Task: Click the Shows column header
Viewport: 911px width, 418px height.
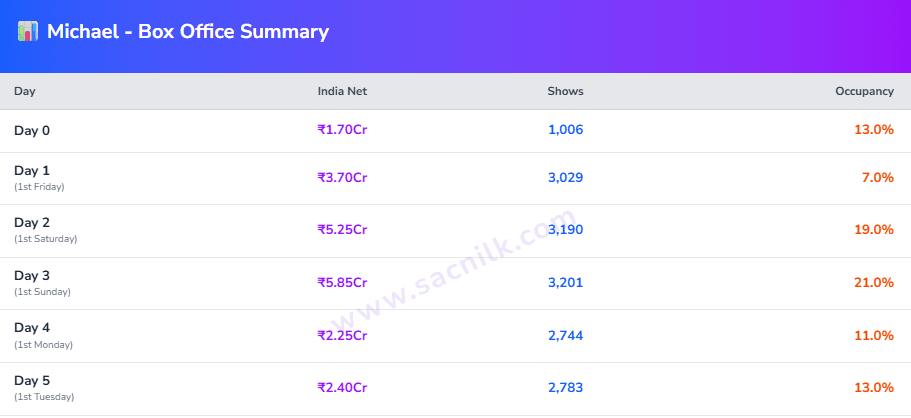Action: coord(565,91)
